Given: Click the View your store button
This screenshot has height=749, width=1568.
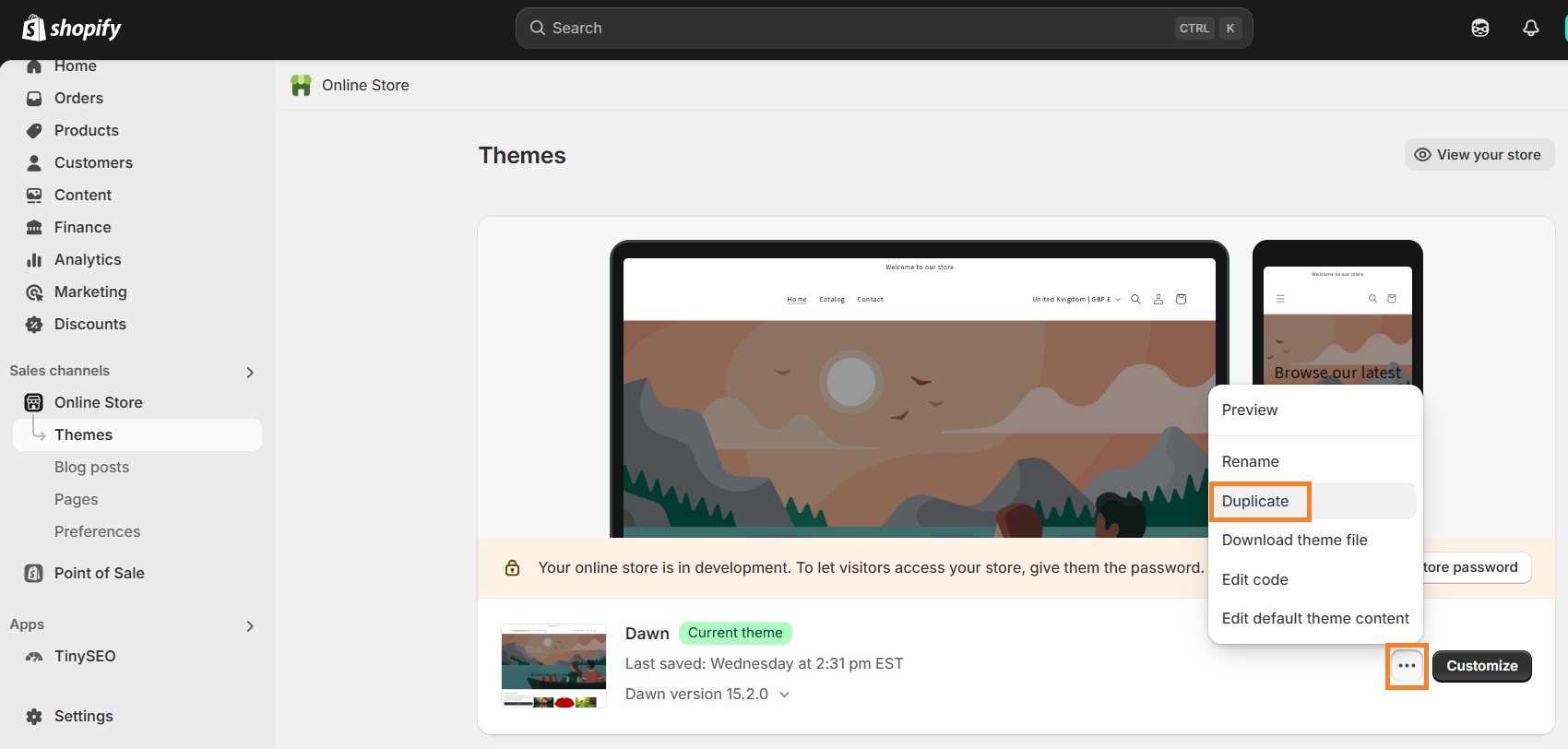Looking at the screenshot, I should (x=1479, y=155).
